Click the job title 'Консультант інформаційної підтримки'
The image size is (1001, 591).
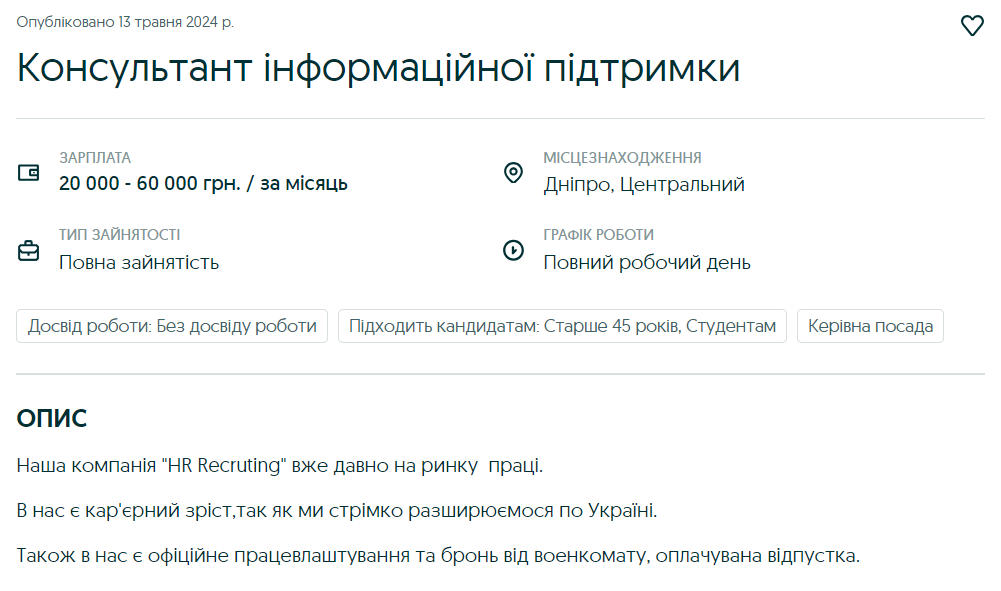(x=378, y=68)
